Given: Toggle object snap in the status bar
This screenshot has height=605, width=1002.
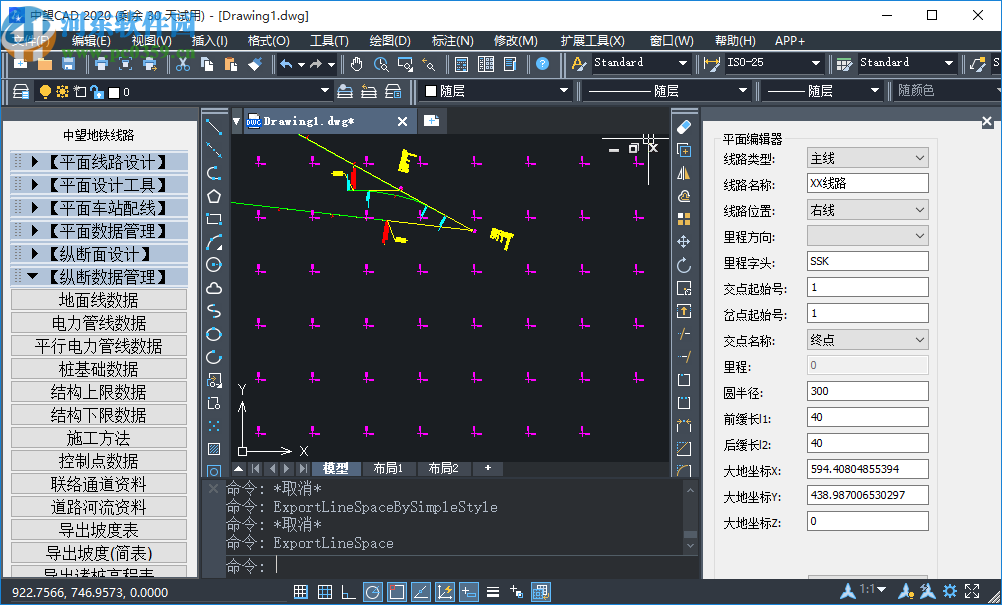Looking at the screenshot, I should point(396,591).
